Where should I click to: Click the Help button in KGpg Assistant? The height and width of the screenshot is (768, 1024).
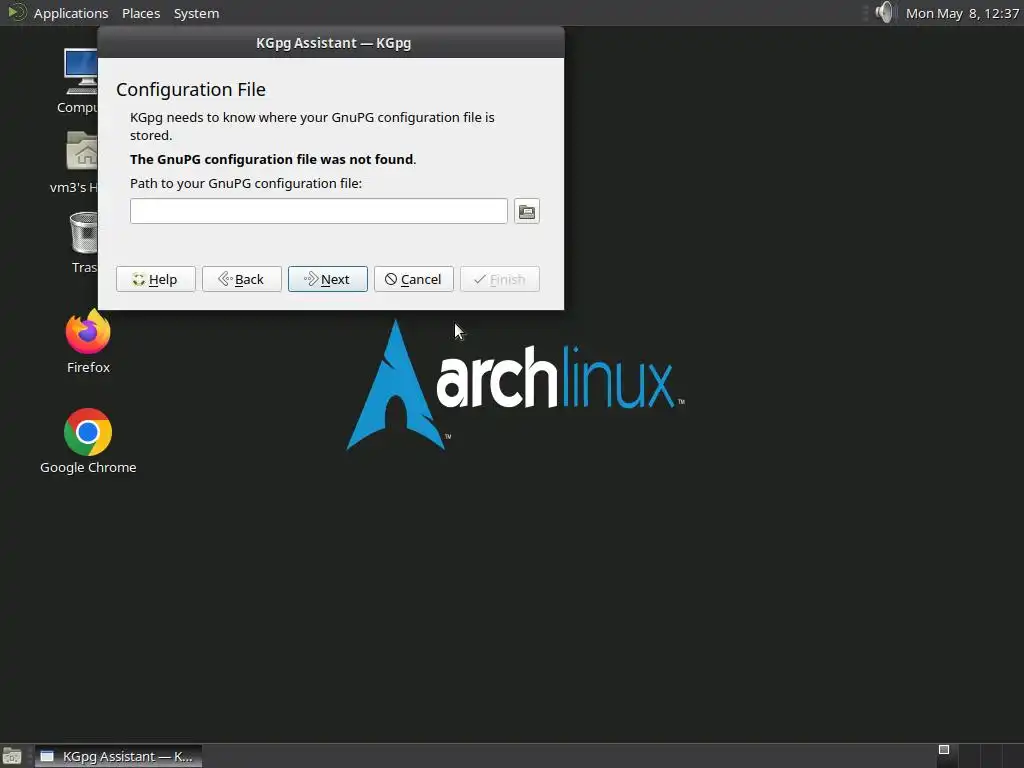[x=155, y=279]
